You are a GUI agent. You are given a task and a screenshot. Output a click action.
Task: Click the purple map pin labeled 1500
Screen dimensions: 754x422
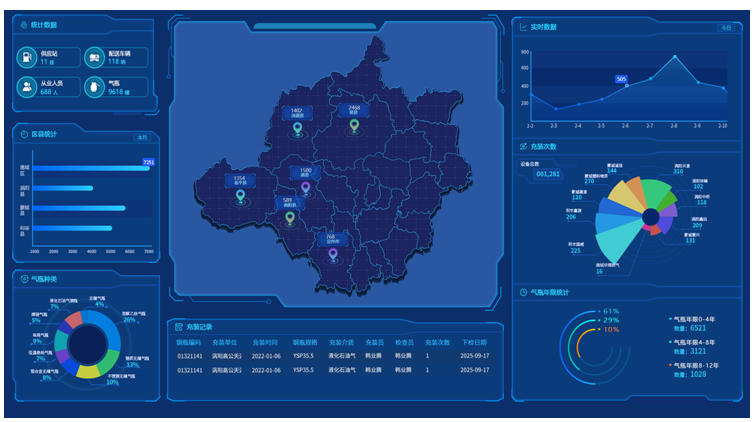[305, 187]
